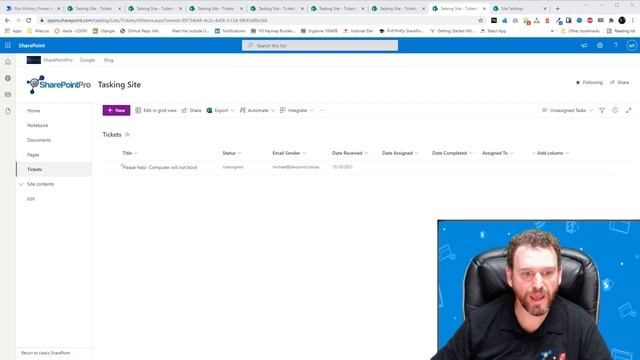
Task: Open the Assigned To column header menu
Action: 498,153
